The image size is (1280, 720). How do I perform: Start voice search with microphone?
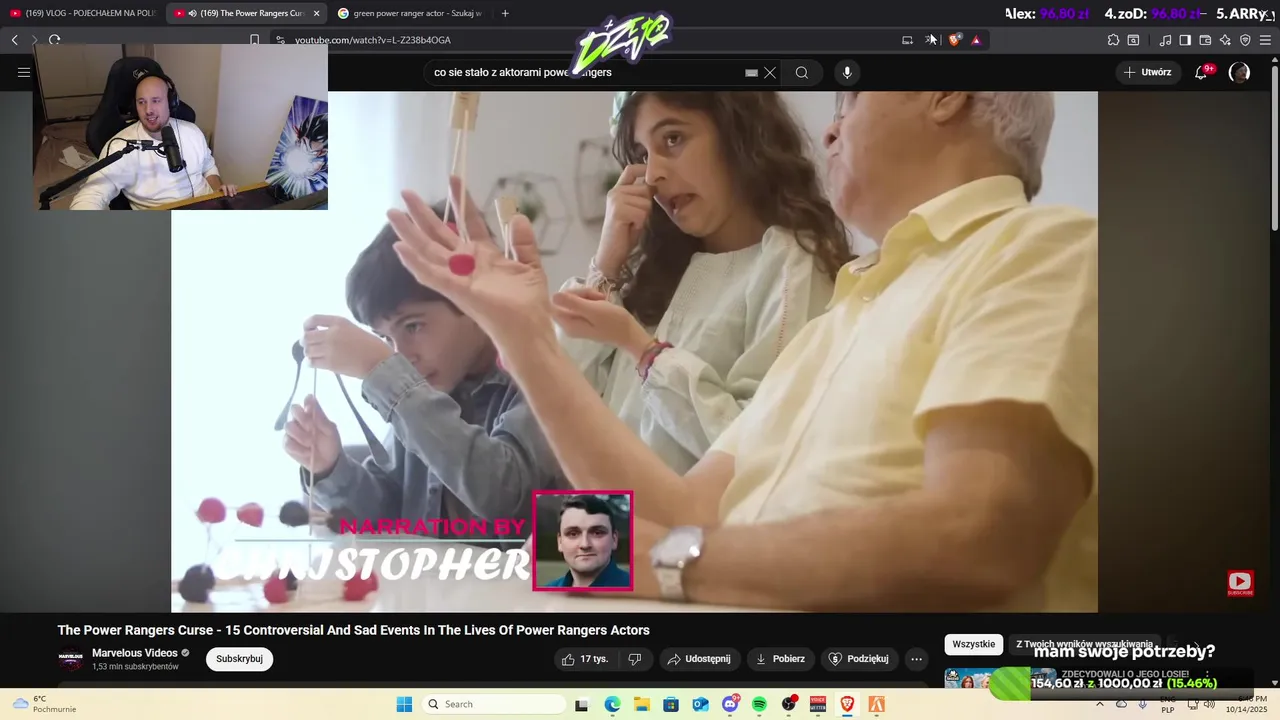pyautogui.click(x=847, y=72)
